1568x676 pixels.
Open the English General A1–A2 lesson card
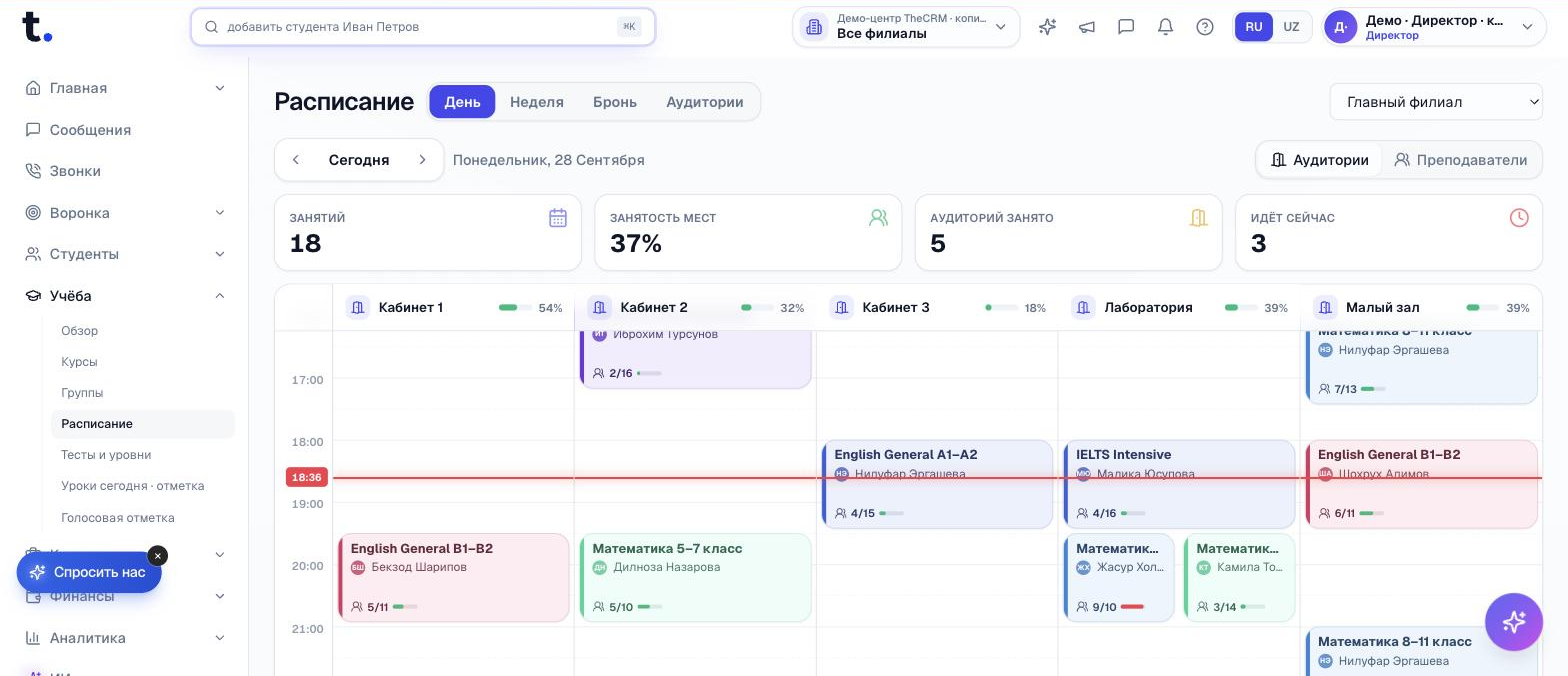[937, 484]
